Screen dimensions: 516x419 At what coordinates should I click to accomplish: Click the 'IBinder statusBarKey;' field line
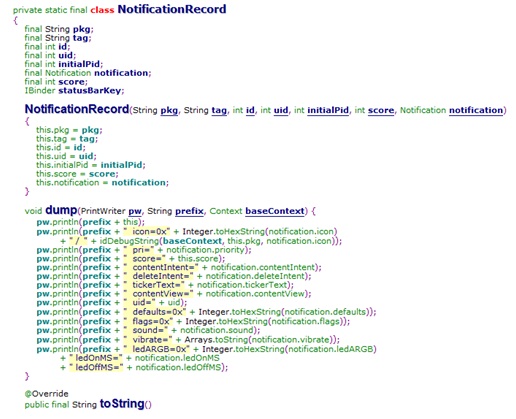pos(74,90)
